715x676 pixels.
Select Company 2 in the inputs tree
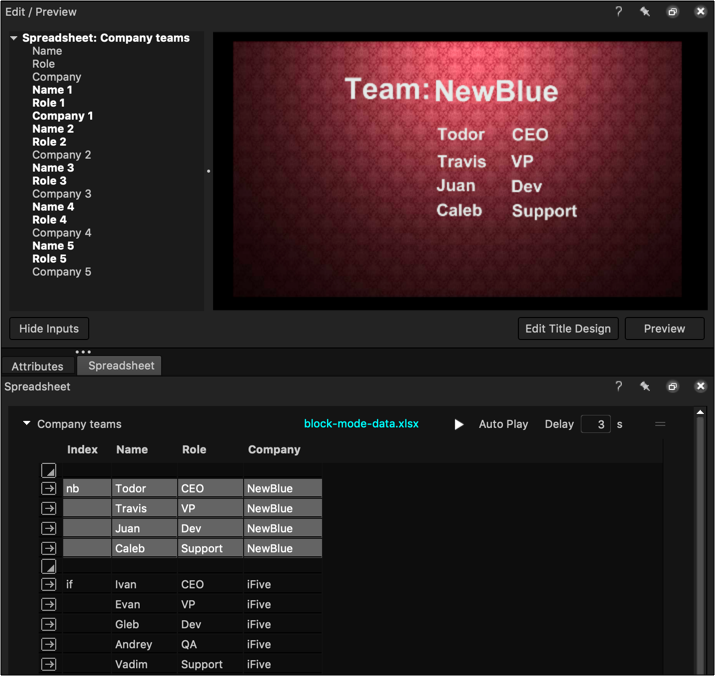(x=62, y=155)
